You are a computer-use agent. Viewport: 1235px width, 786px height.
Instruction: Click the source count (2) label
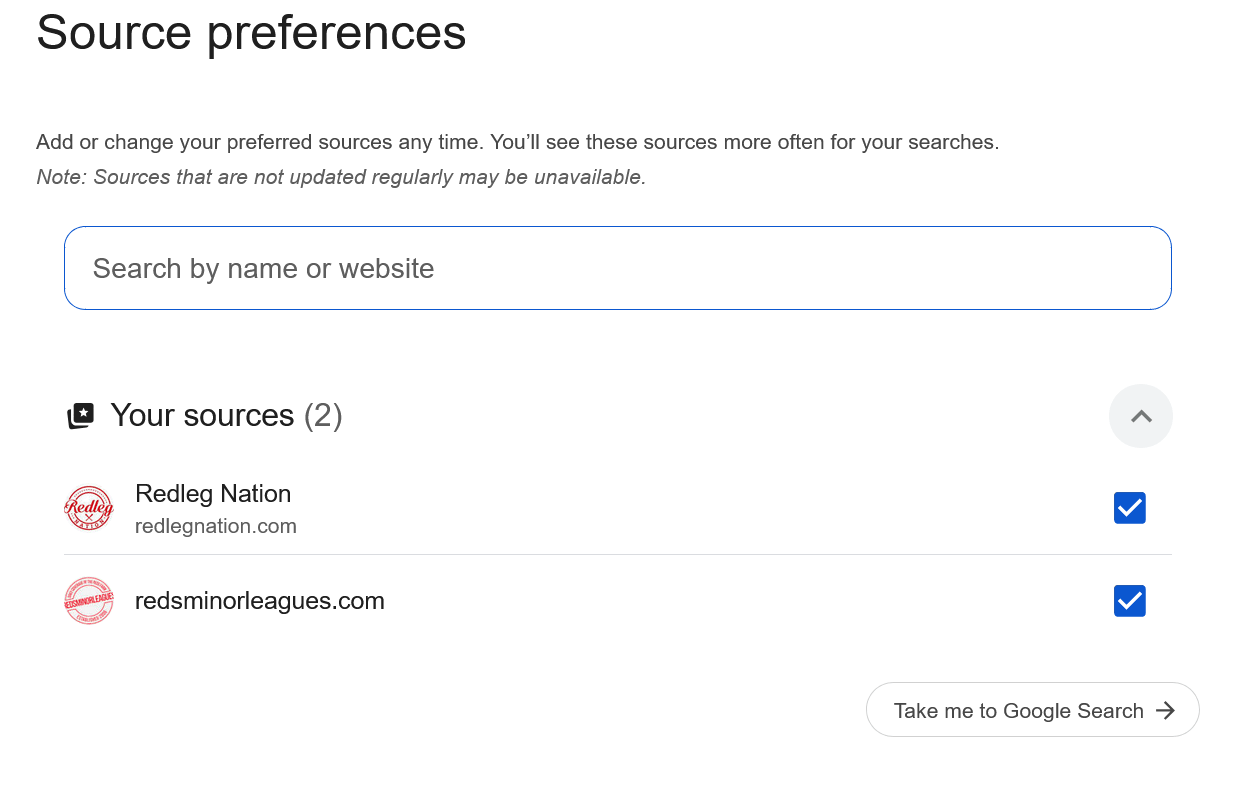pyautogui.click(x=323, y=415)
